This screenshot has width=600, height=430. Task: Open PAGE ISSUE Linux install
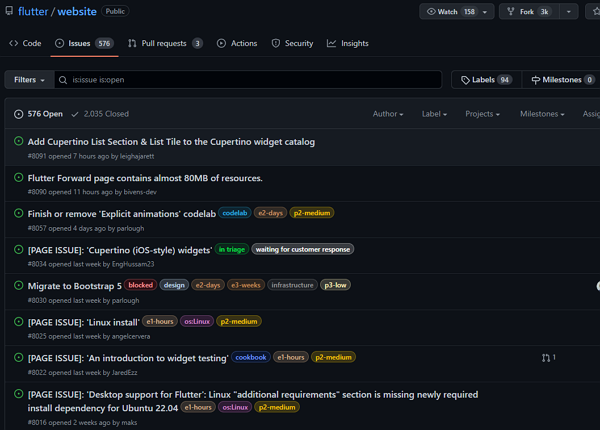[84, 322]
